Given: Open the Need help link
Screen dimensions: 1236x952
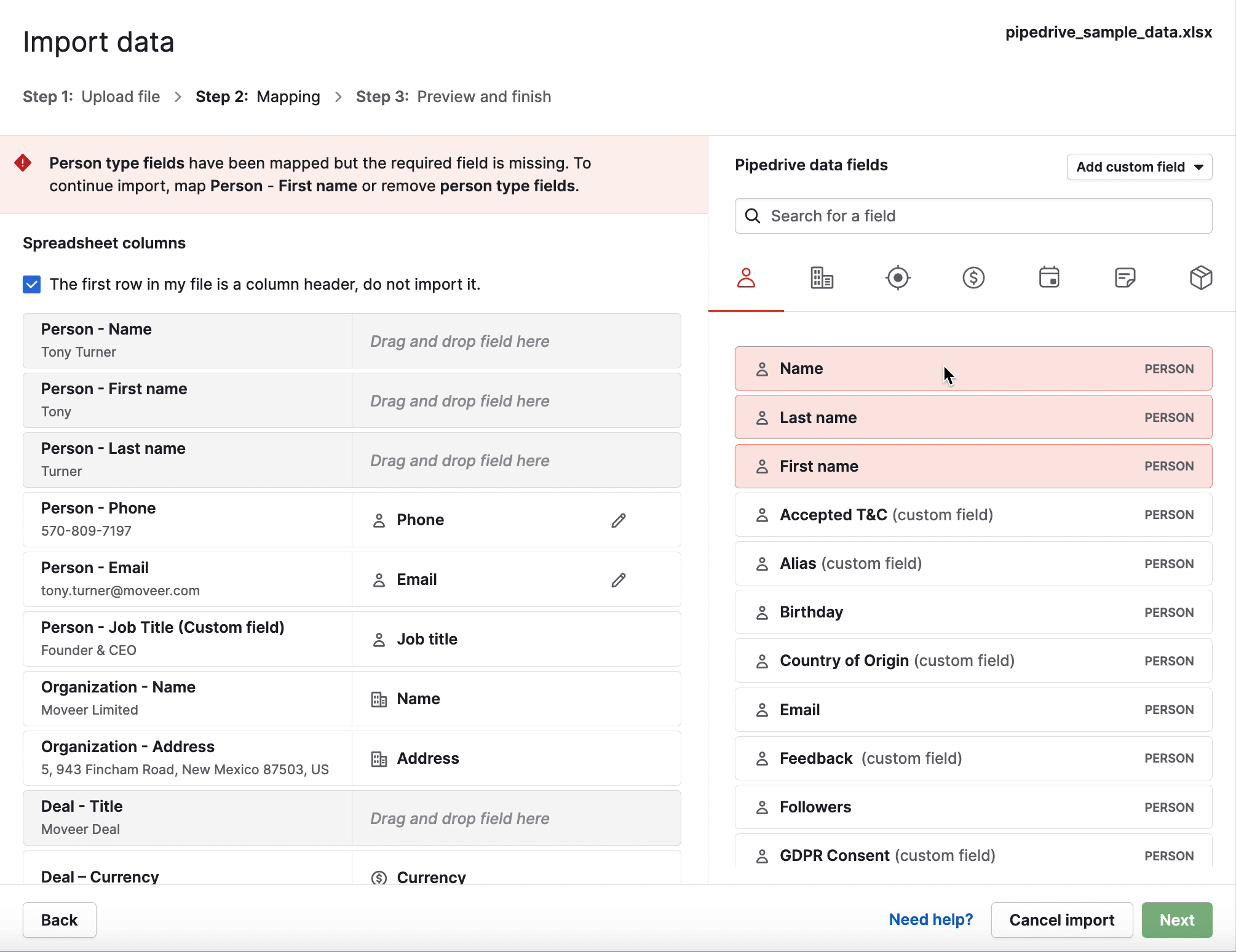Looking at the screenshot, I should (x=930, y=919).
